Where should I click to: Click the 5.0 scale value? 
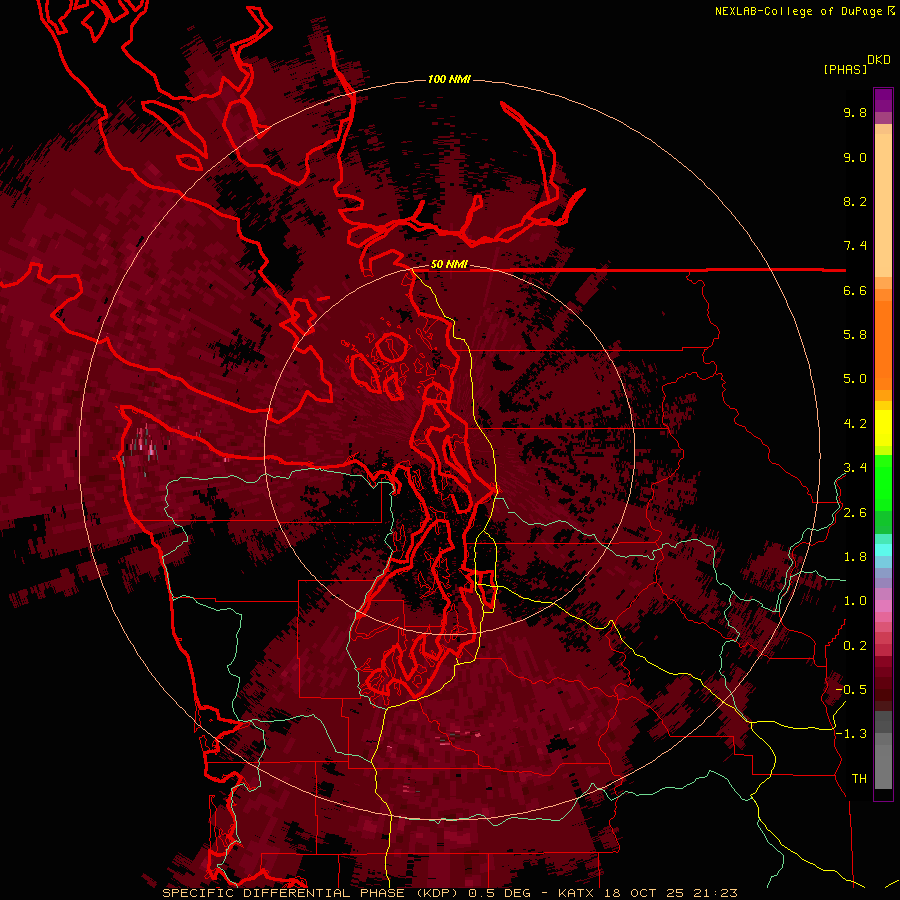click(x=855, y=379)
